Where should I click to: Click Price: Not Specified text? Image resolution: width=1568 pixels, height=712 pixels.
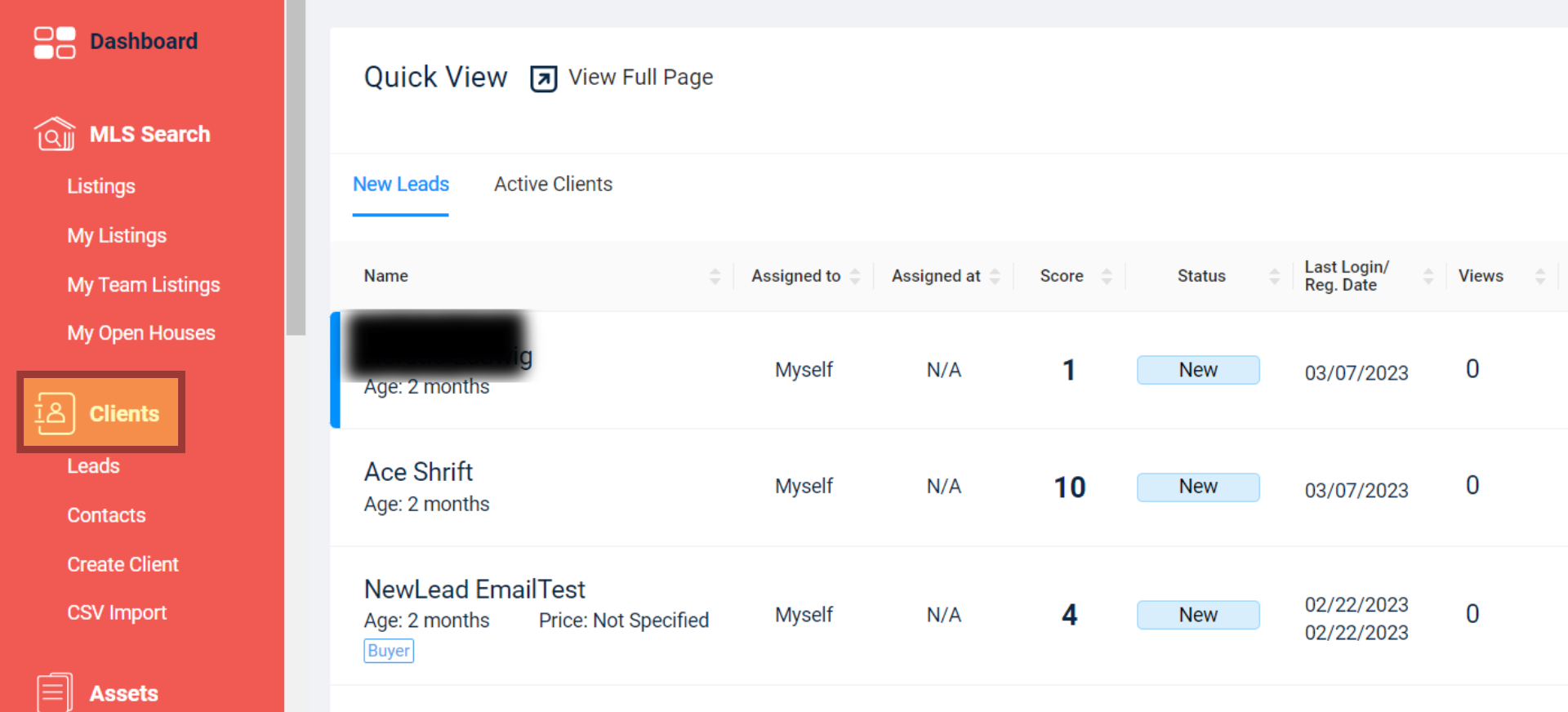[624, 621]
